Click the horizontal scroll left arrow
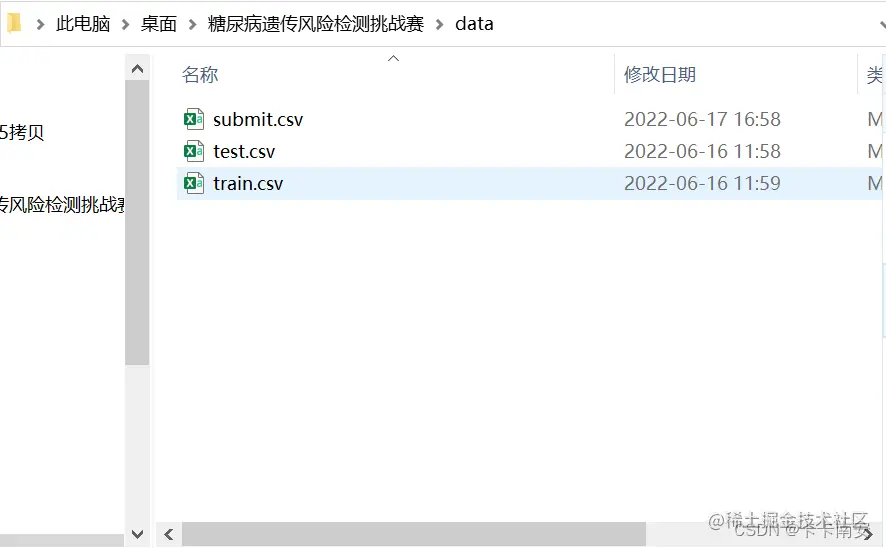This screenshot has height=548, width=886. 168,534
